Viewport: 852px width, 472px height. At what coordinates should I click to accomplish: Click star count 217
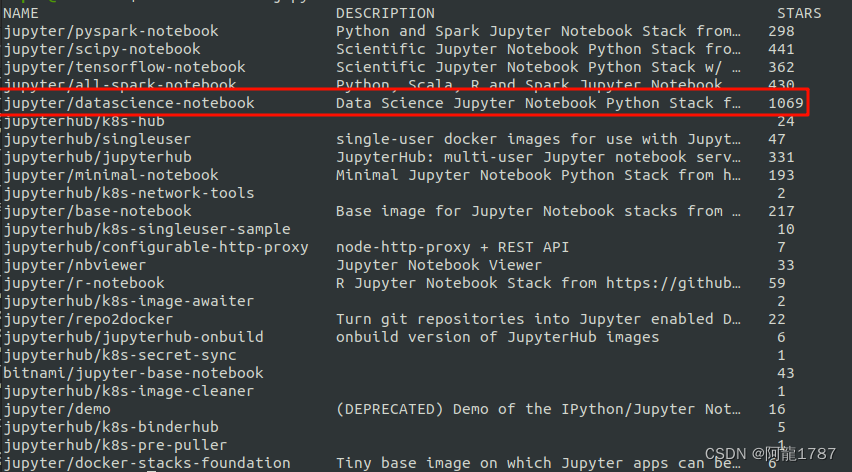781,211
